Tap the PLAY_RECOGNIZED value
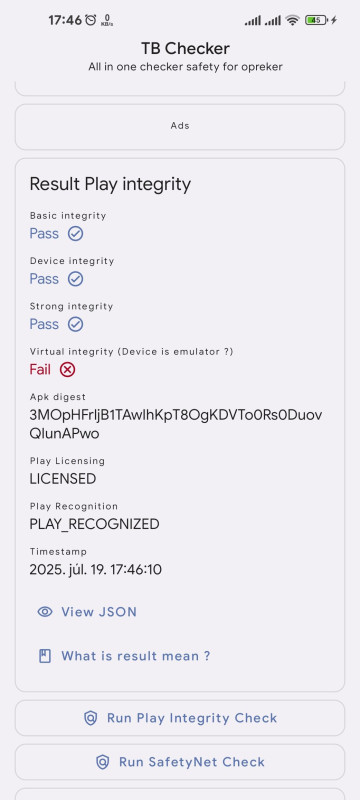Viewport: 360px width, 800px height. (x=94, y=524)
